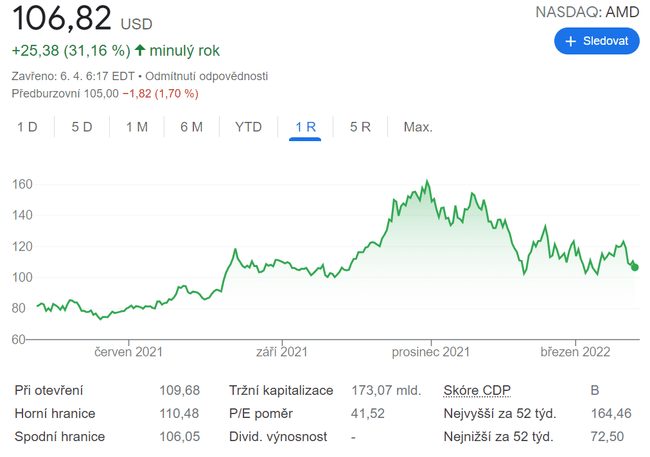Show the 5 R chart range
Image resolution: width=650 pixels, height=457 pixels.
[360, 127]
